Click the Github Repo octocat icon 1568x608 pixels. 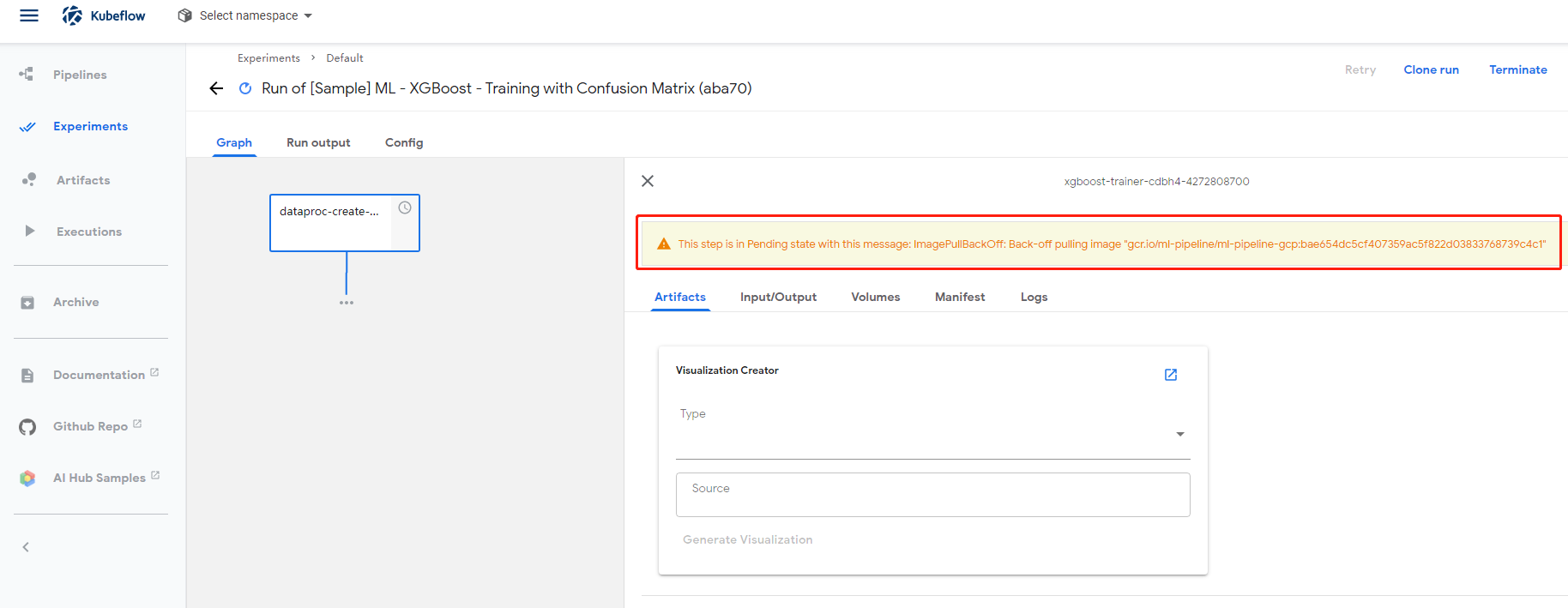point(27,427)
